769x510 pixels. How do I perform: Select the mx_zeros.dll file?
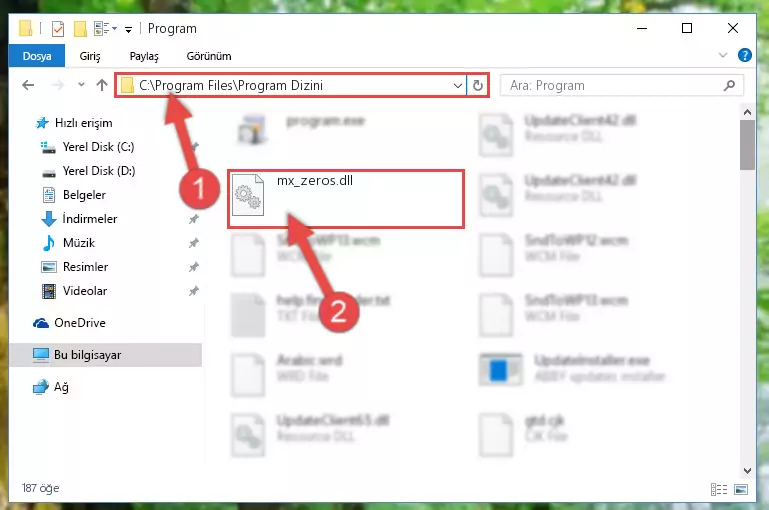[x=346, y=199]
